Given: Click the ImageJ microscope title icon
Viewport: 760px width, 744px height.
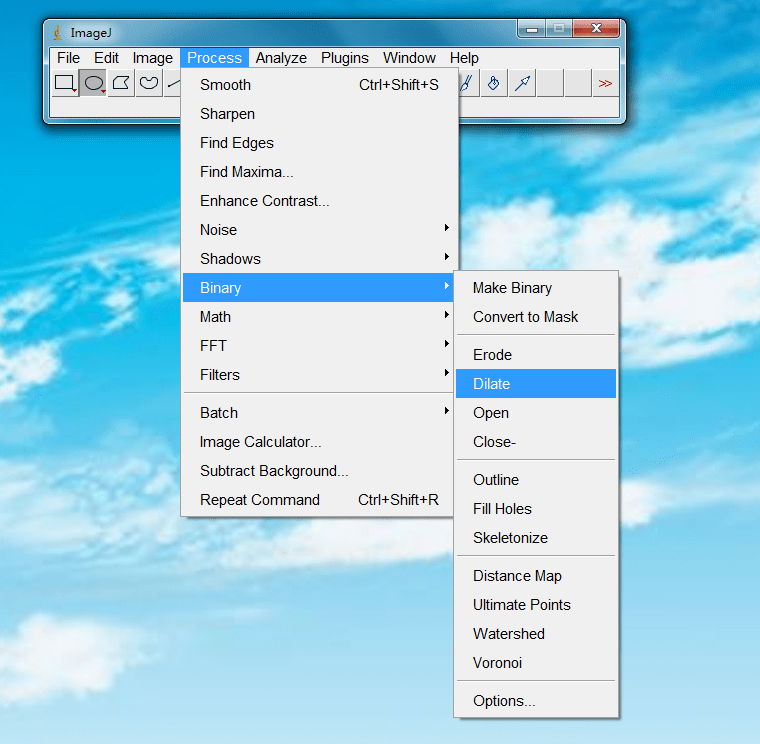Looking at the screenshot, I should coord(58,32).
